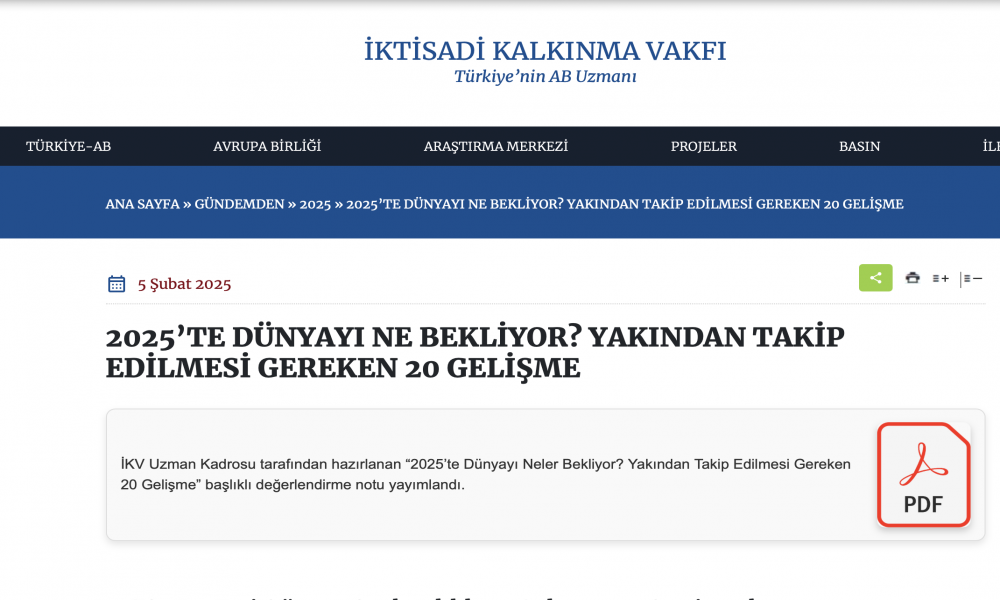Open the 2025 breadcrumb link
1000x600 pixels.
click(x=315, y=205)
